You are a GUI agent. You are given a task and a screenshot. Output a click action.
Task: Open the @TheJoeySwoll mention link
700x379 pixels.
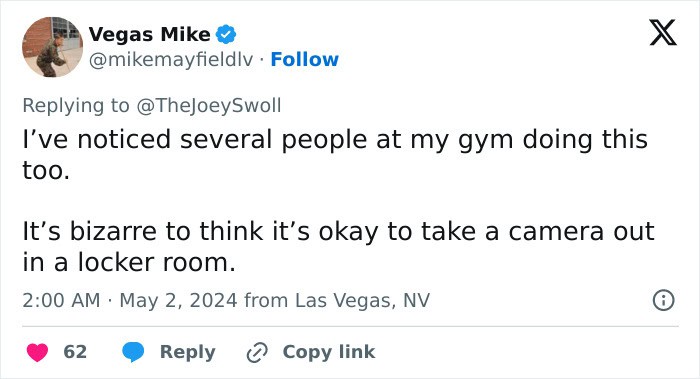click(x=208, y=106)
